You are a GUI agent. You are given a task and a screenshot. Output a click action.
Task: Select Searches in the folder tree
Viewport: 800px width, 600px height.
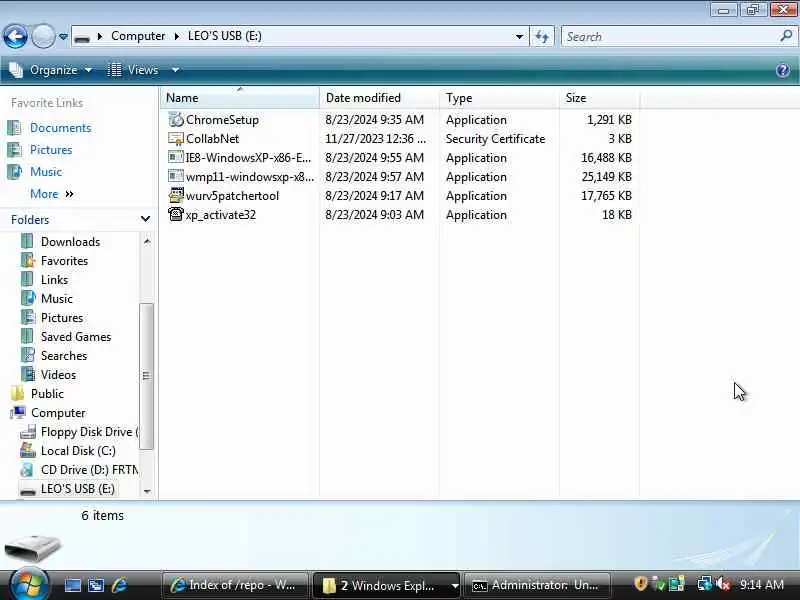[64, 356]
